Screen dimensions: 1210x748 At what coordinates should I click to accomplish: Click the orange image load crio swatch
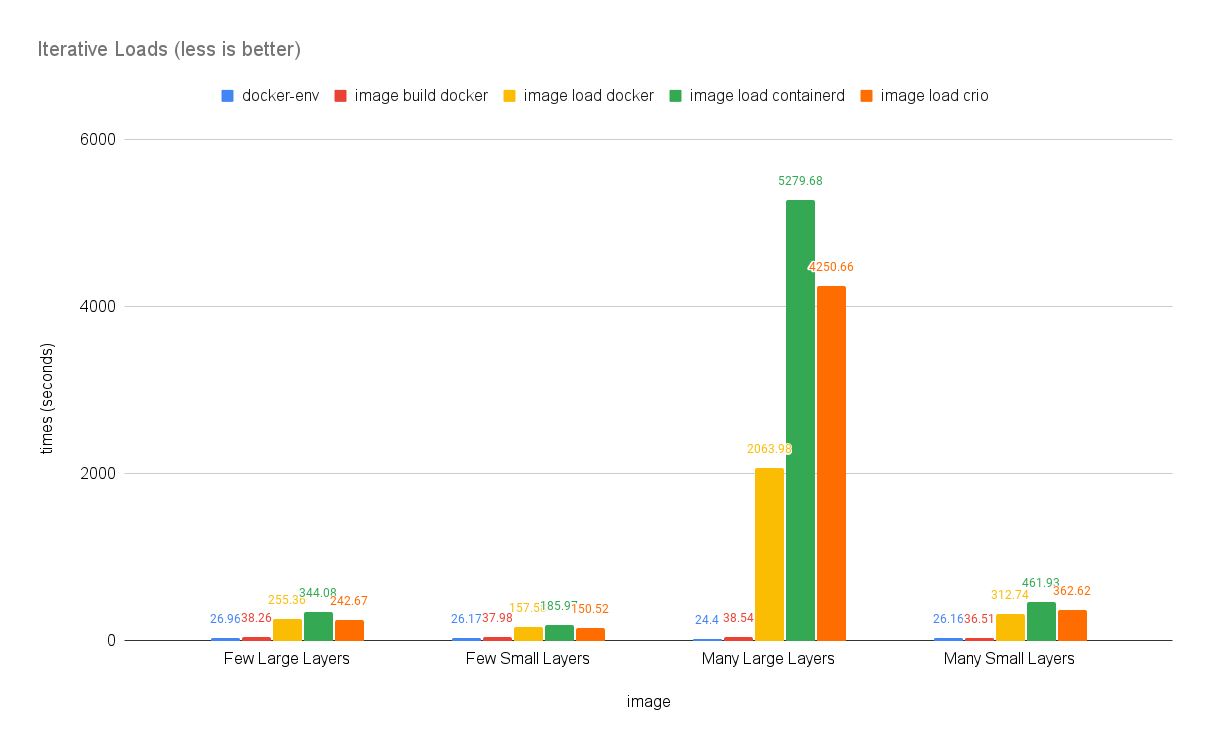click(867, 96)
